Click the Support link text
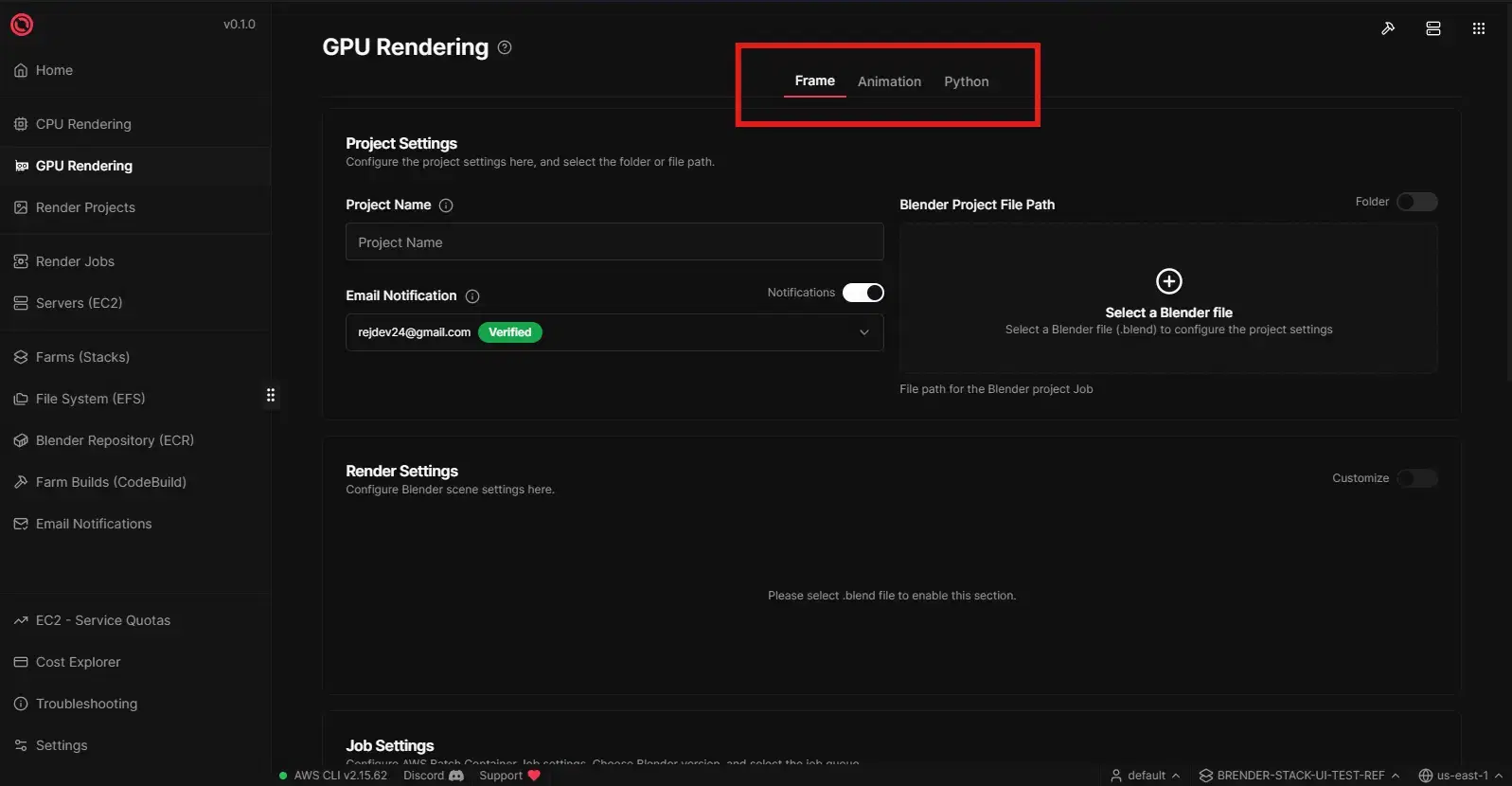The width and height of the screenshot is (1512, 786). 501,776
